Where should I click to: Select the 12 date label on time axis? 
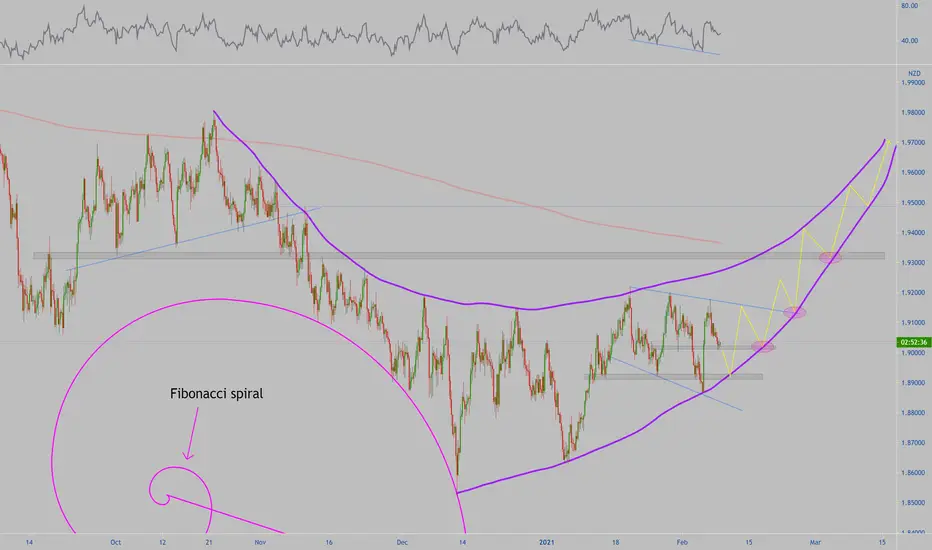(x=162, y=542)
